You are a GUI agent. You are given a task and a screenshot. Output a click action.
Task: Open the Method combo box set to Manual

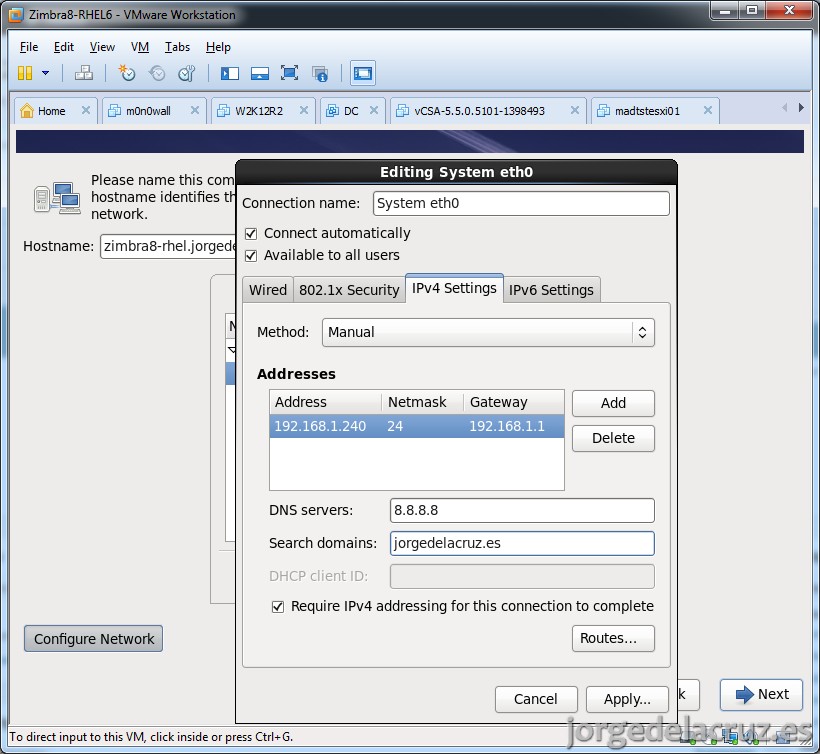point(488,332)
